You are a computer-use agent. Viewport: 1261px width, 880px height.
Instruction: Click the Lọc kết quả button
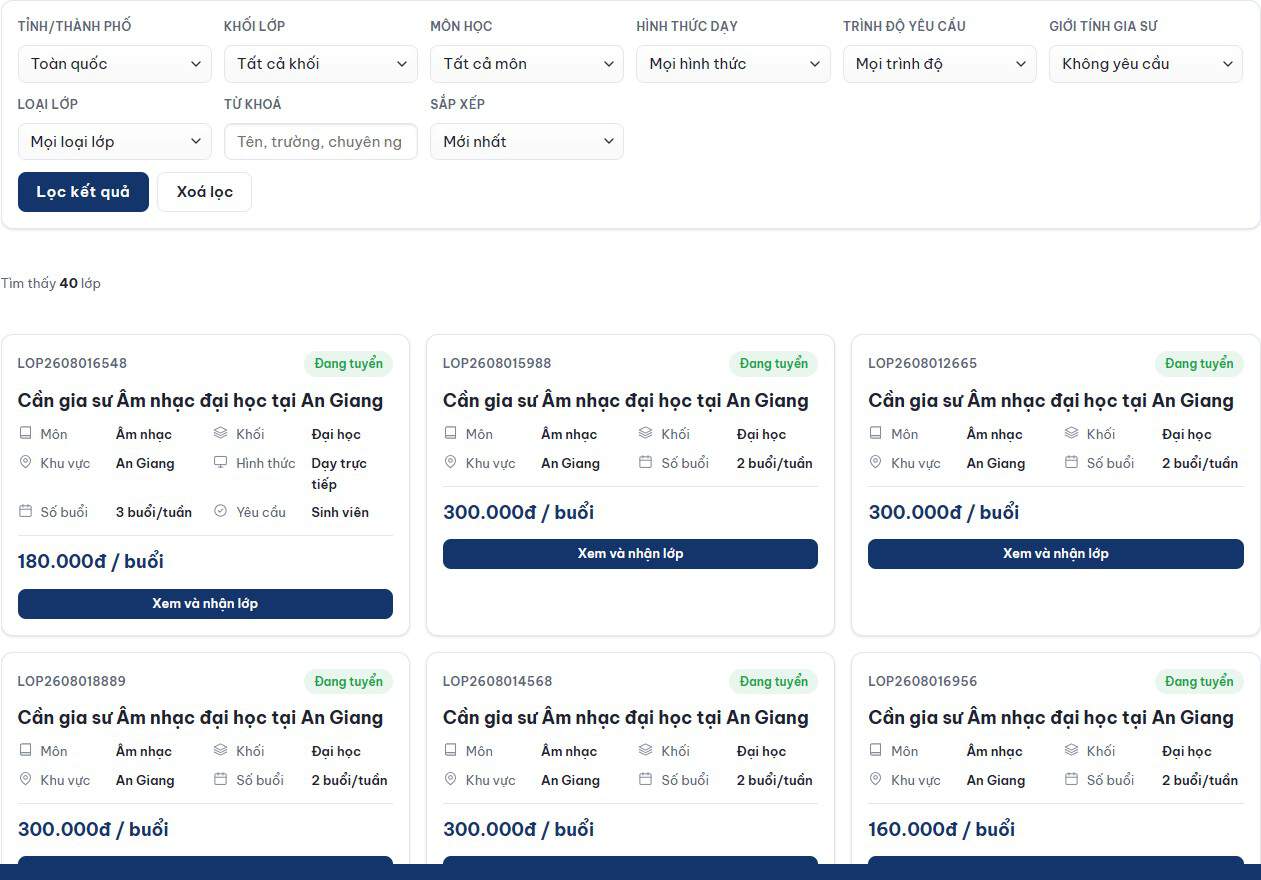(83, 192)
